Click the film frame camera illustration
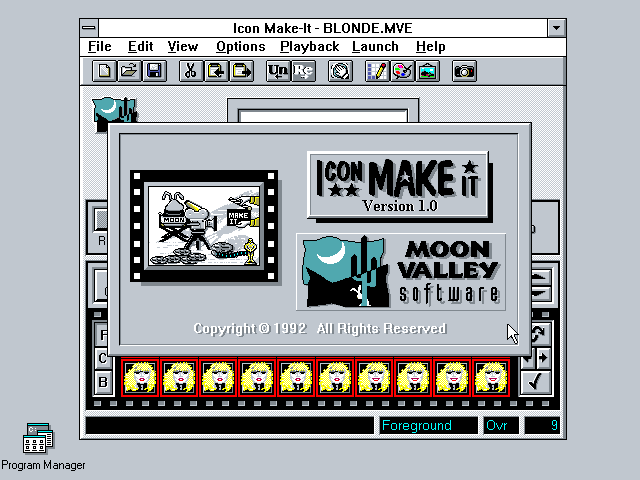This screenshot has height=480, width=640. [204, 226]
